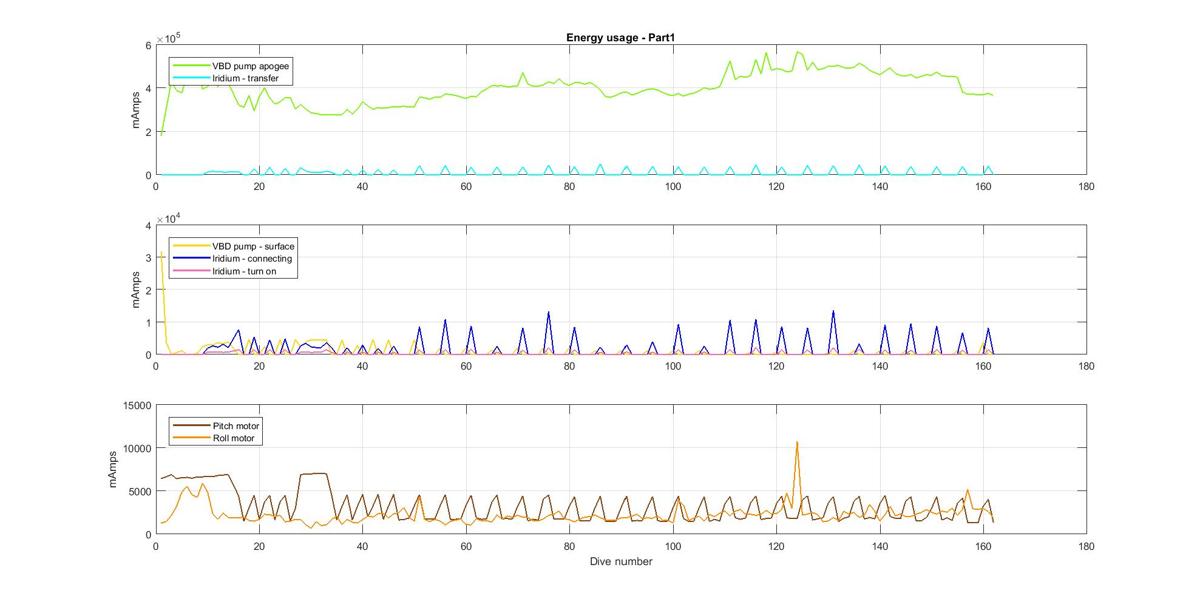This screenshot has width=1200, height=601.
Task: Click the brown line sample beside 'Pitch motor'
Action: click(x=190, y=425)
